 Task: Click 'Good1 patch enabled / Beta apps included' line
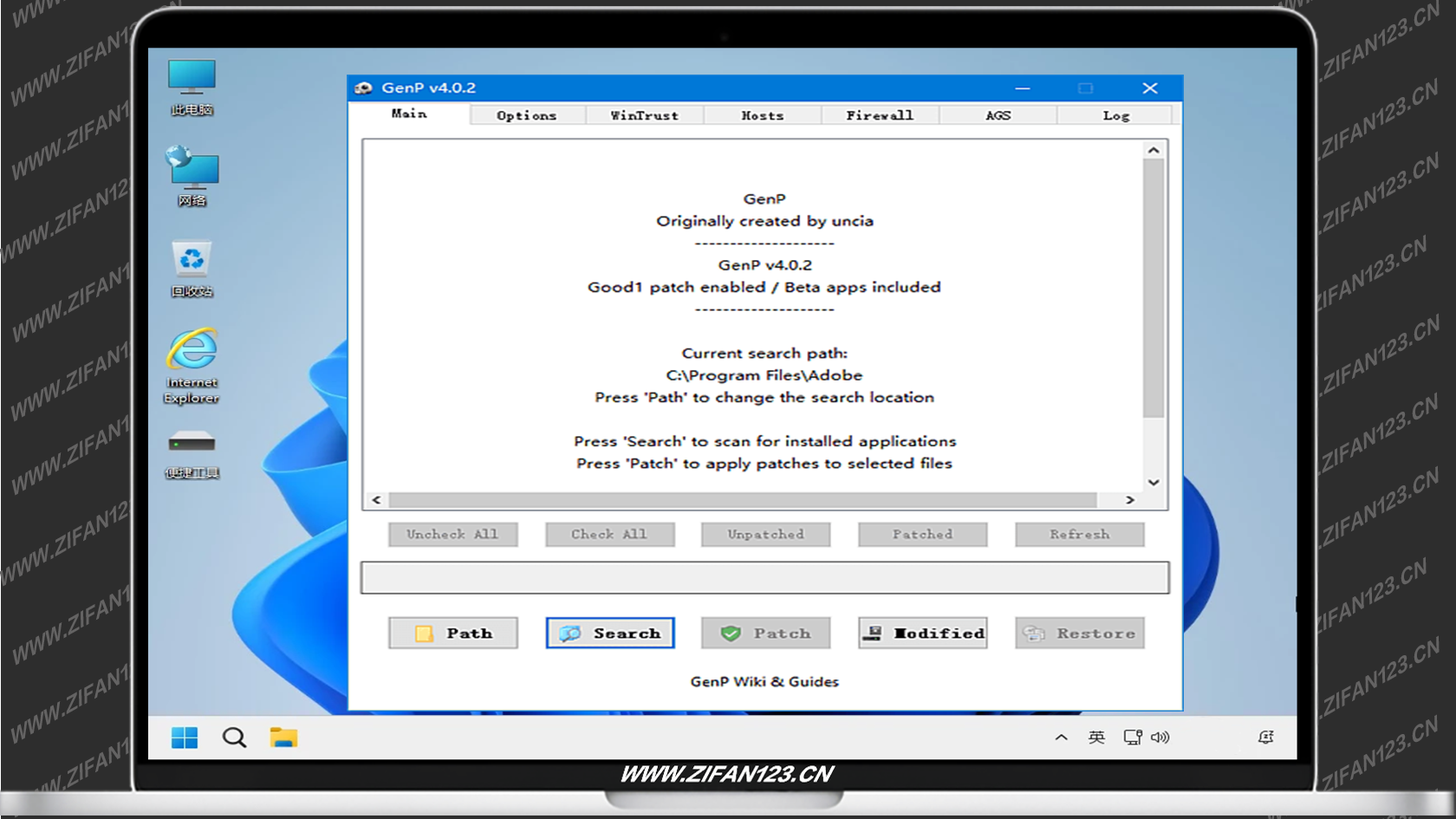764,287
